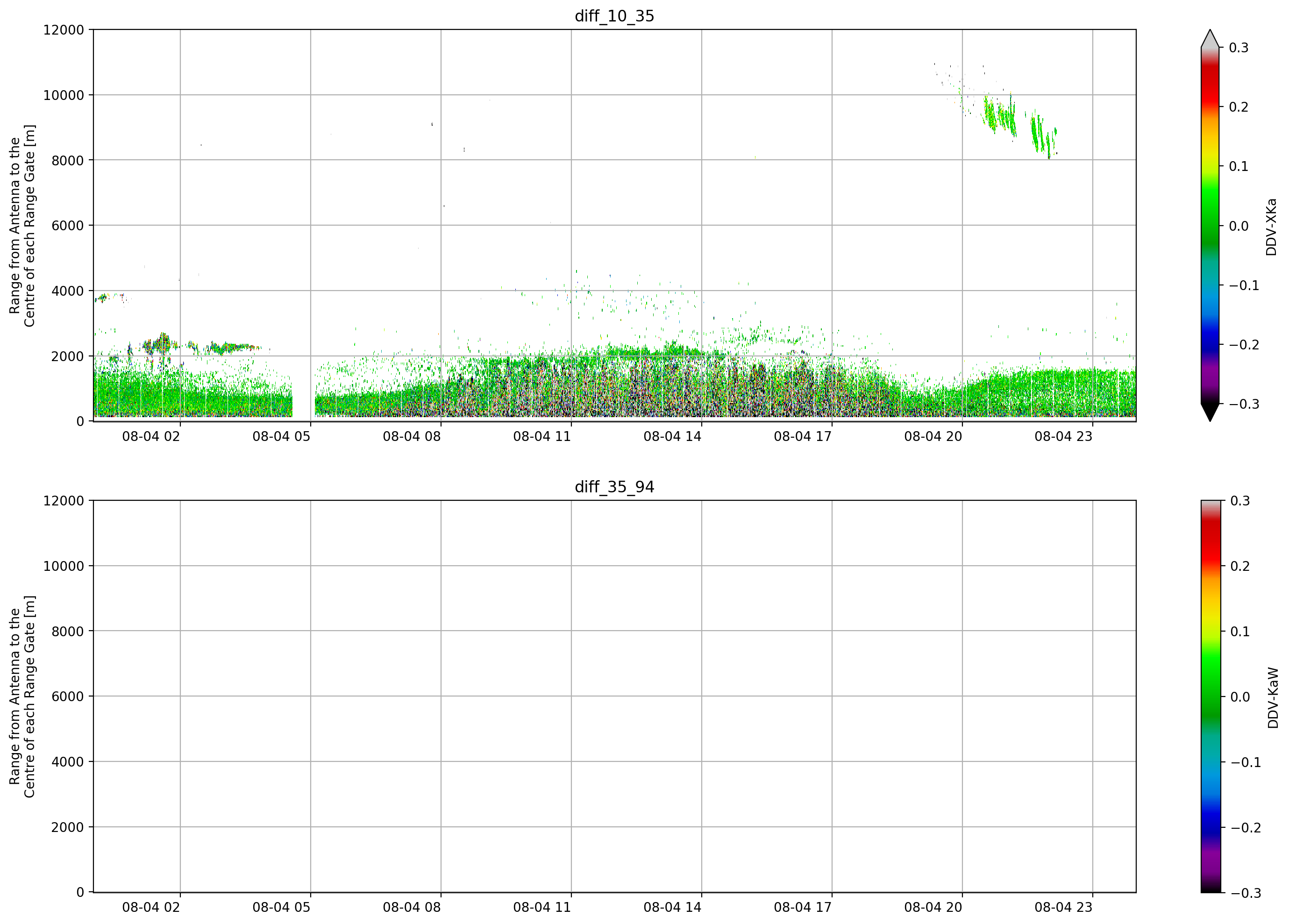Screen dimensions: 1289x924
Task: Click the diff_10_35 plot title
Action: coord(614,16)
